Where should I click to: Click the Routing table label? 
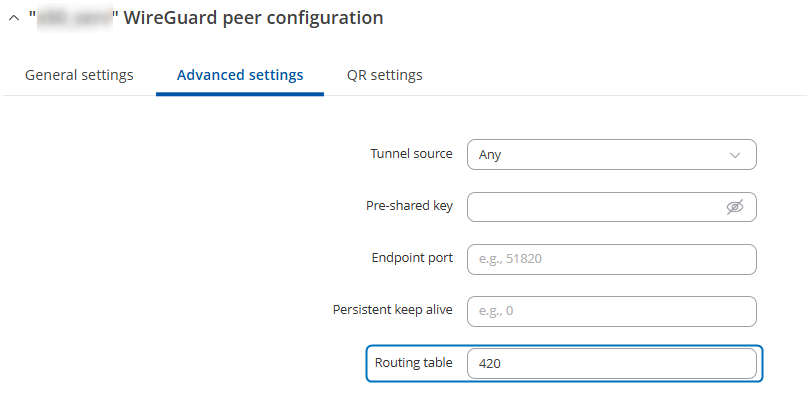pyautogui.click(x=413, y=362)
